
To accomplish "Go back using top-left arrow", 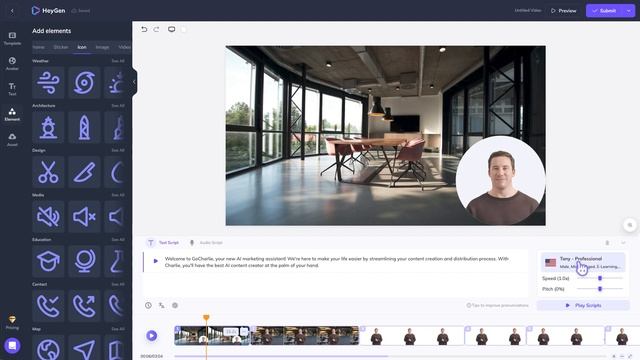I will [12, 11].
